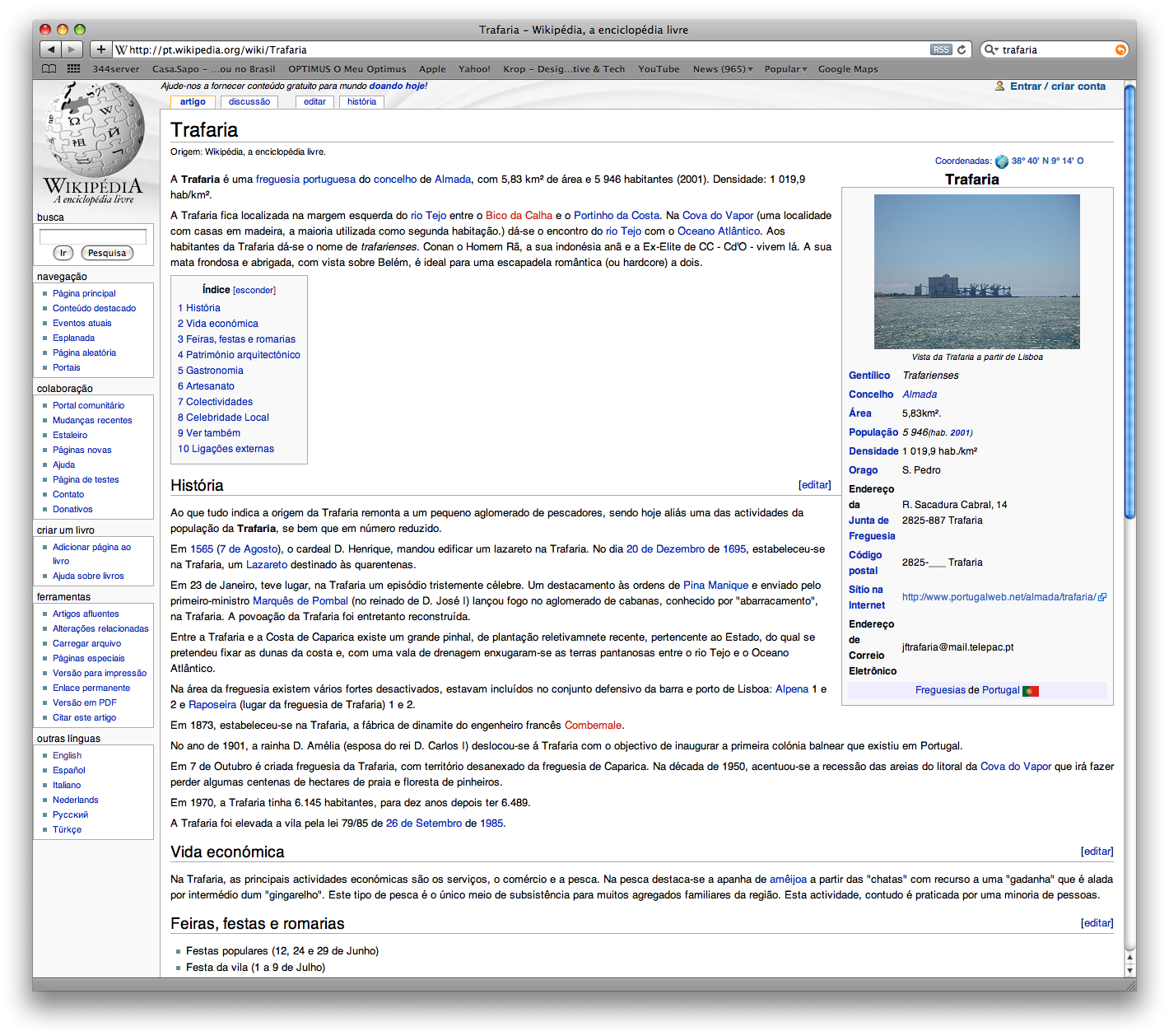Reload the page with the refresh icon

962,49
